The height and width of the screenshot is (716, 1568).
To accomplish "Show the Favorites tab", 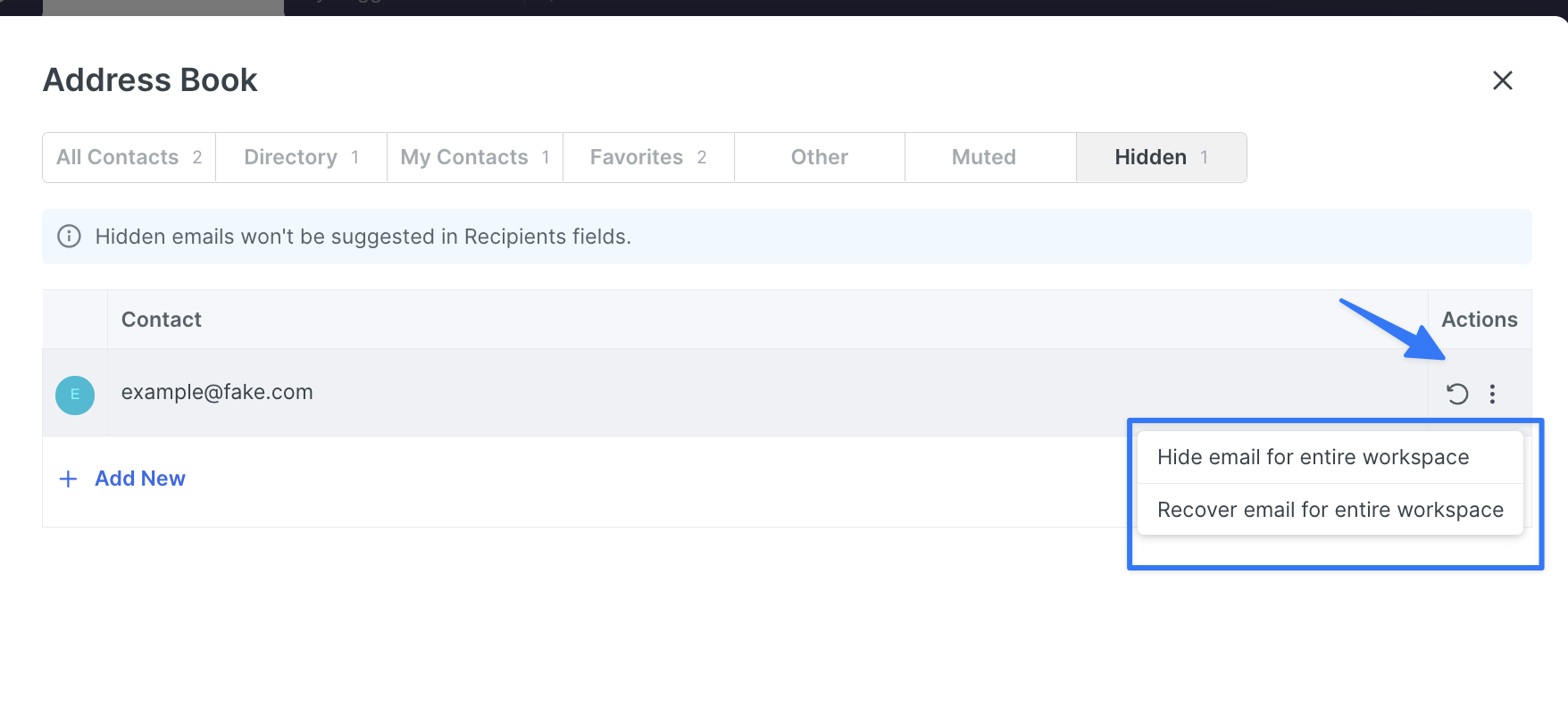I will click(x=647, y=157).
